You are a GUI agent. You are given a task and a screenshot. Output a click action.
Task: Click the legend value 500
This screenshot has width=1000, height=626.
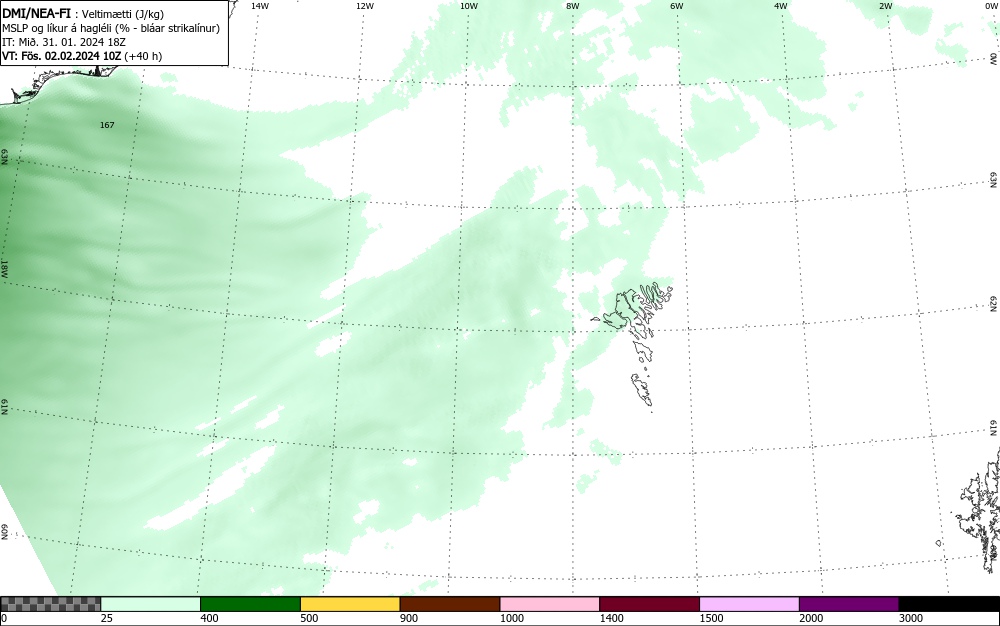point(309,618)
